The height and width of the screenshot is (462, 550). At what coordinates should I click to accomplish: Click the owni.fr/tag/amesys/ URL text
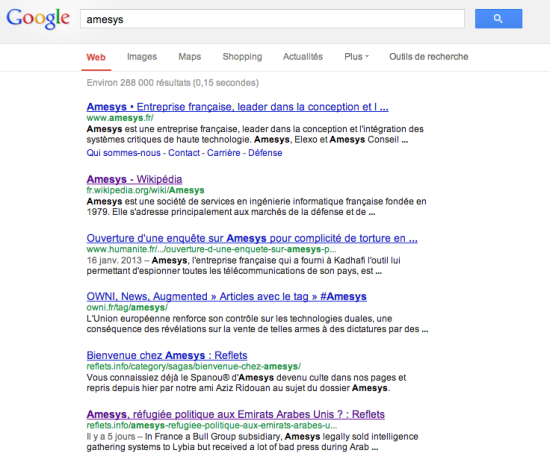pos(127,308)
